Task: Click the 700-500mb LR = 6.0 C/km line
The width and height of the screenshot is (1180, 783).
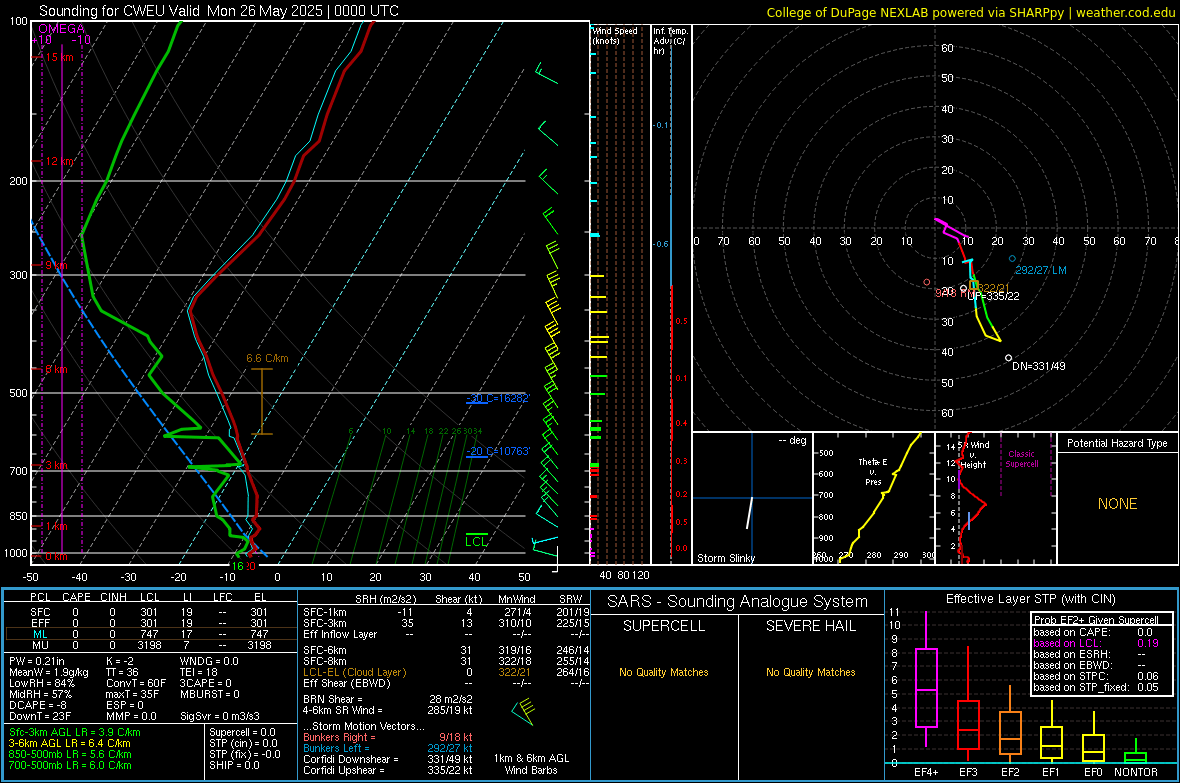Action: click(70, 765)
